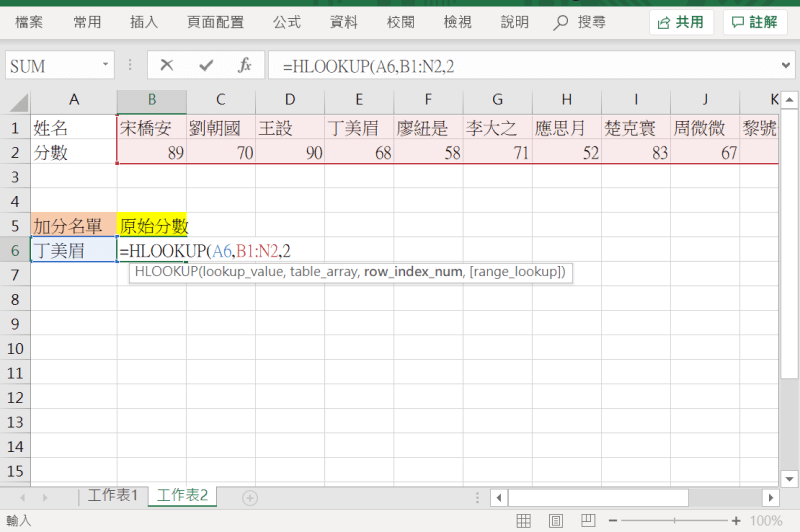
Task: Click the 共用 share button
Action: (680, 22)
